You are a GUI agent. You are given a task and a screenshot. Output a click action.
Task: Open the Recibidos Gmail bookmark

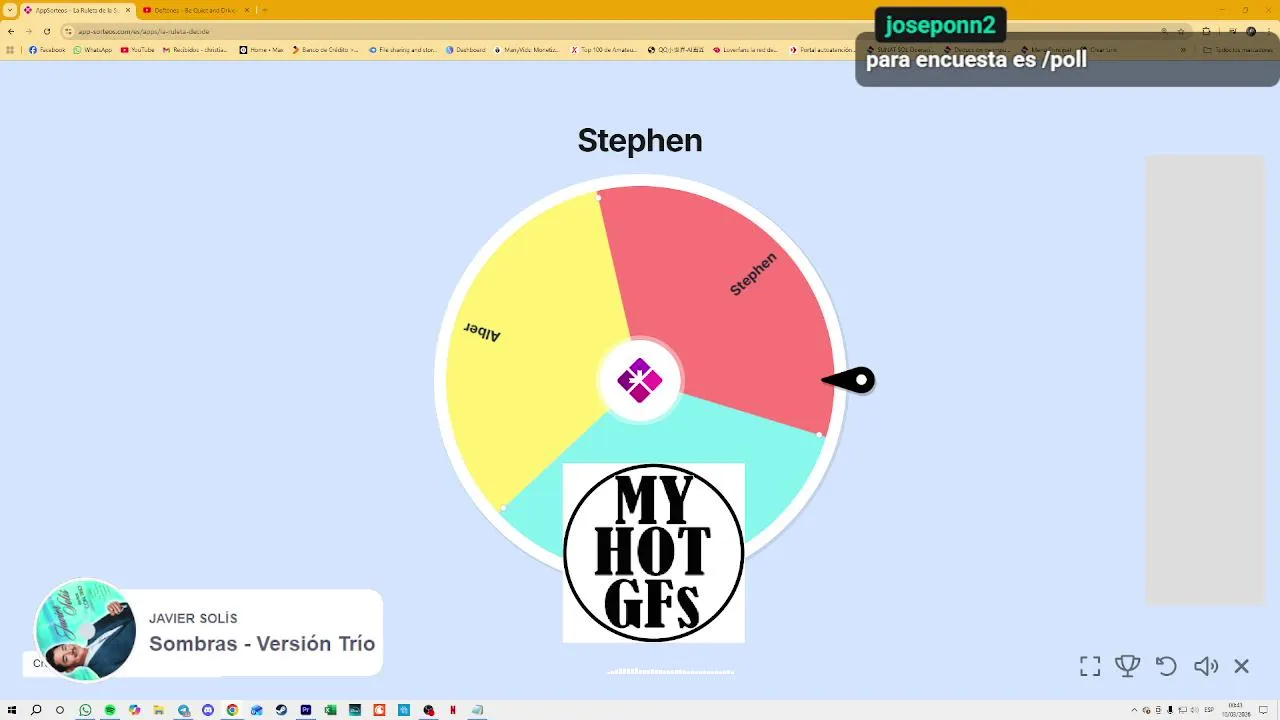coord(196,49)
